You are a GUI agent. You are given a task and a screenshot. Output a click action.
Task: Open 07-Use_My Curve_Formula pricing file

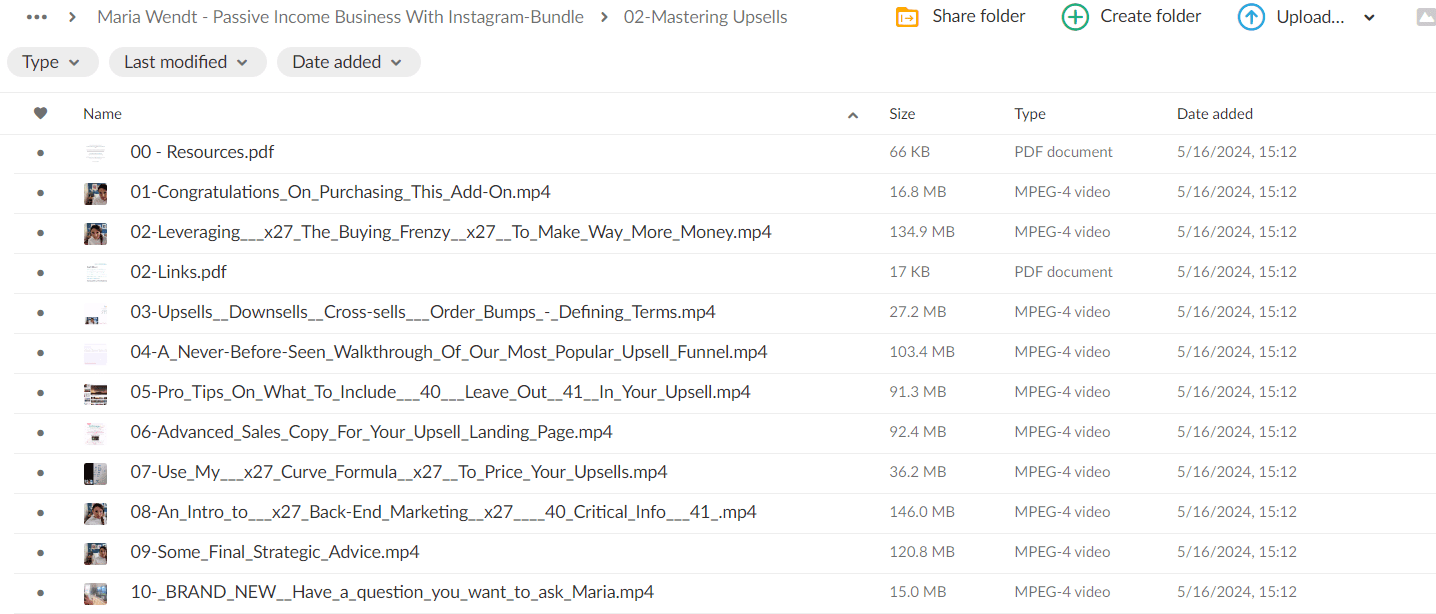tap(399, 472)
